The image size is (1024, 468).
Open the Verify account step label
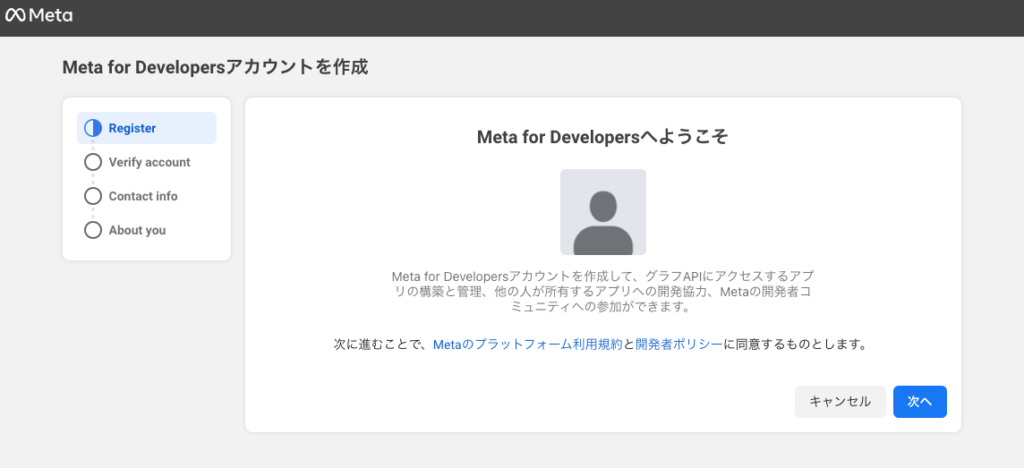149,162
